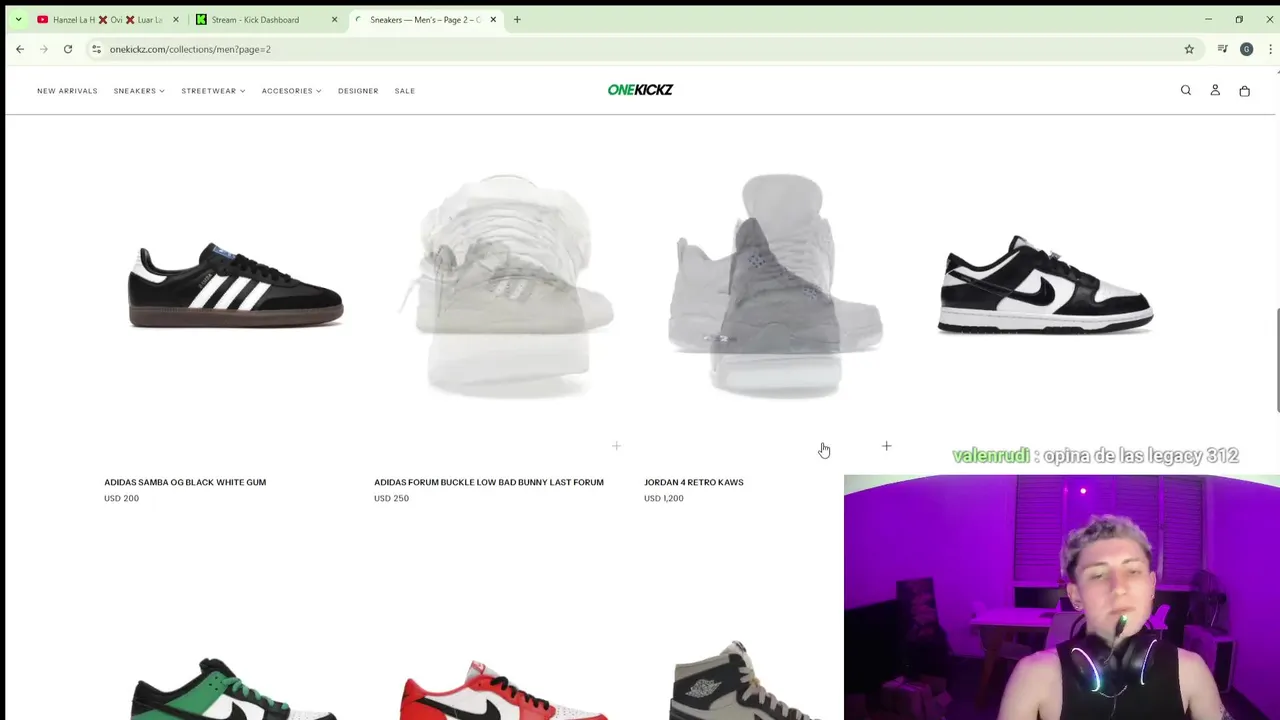This screenshot has width=1280, height=720.
Task: Click the Adidas Forum Buckle shoe image
Action: coord(506,285)
